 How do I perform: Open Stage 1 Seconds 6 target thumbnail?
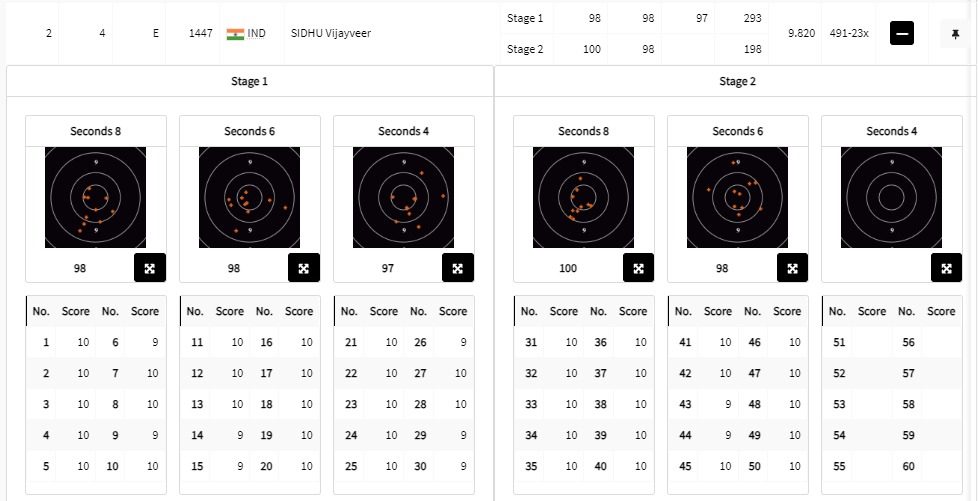(x=249, y=197)
